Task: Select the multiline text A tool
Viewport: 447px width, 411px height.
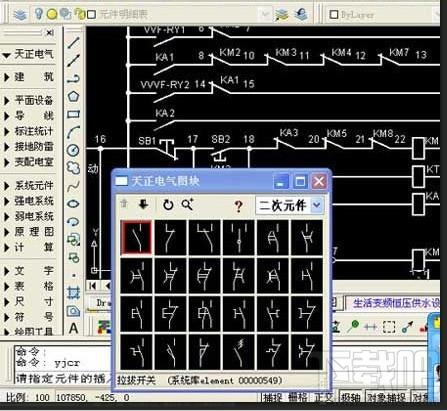Action: [74, 329]
